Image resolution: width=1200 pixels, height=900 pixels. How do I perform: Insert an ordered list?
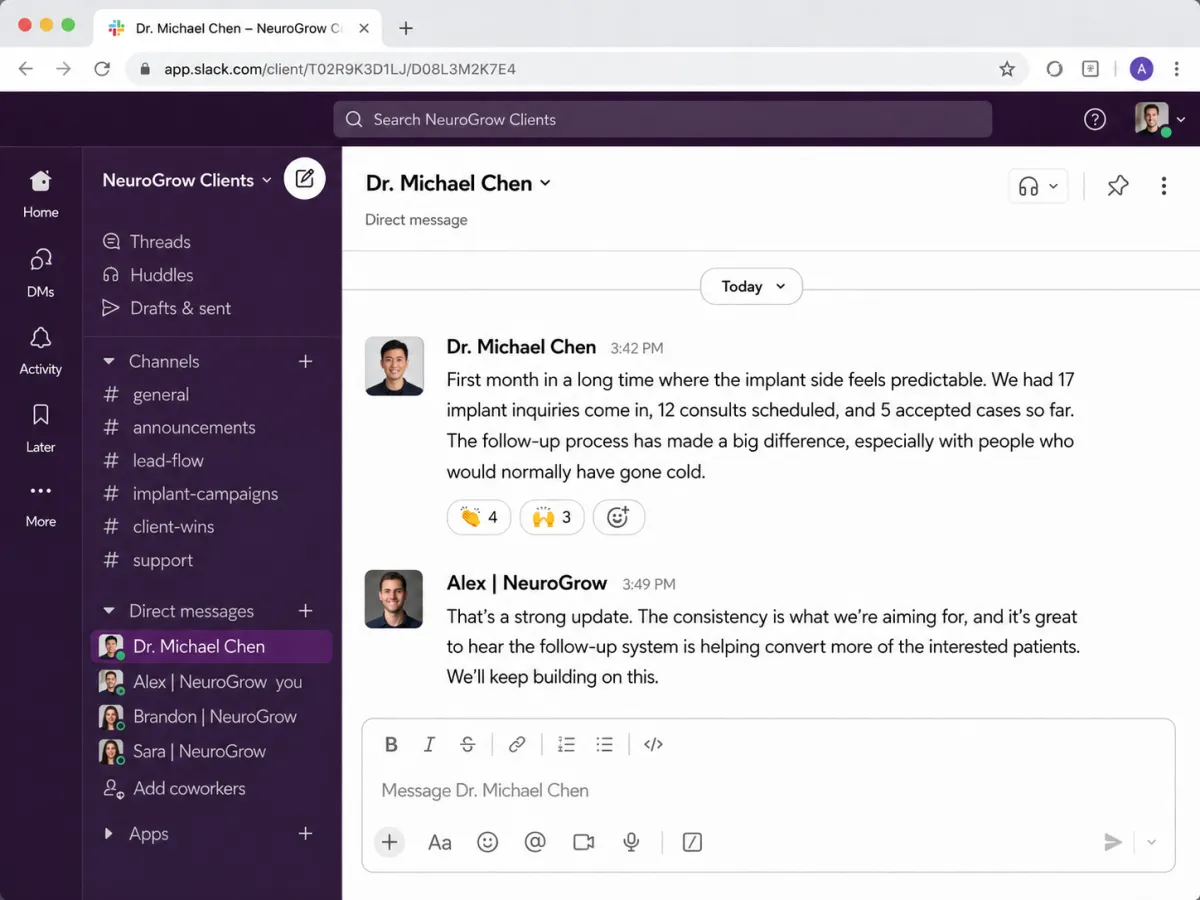566,744
